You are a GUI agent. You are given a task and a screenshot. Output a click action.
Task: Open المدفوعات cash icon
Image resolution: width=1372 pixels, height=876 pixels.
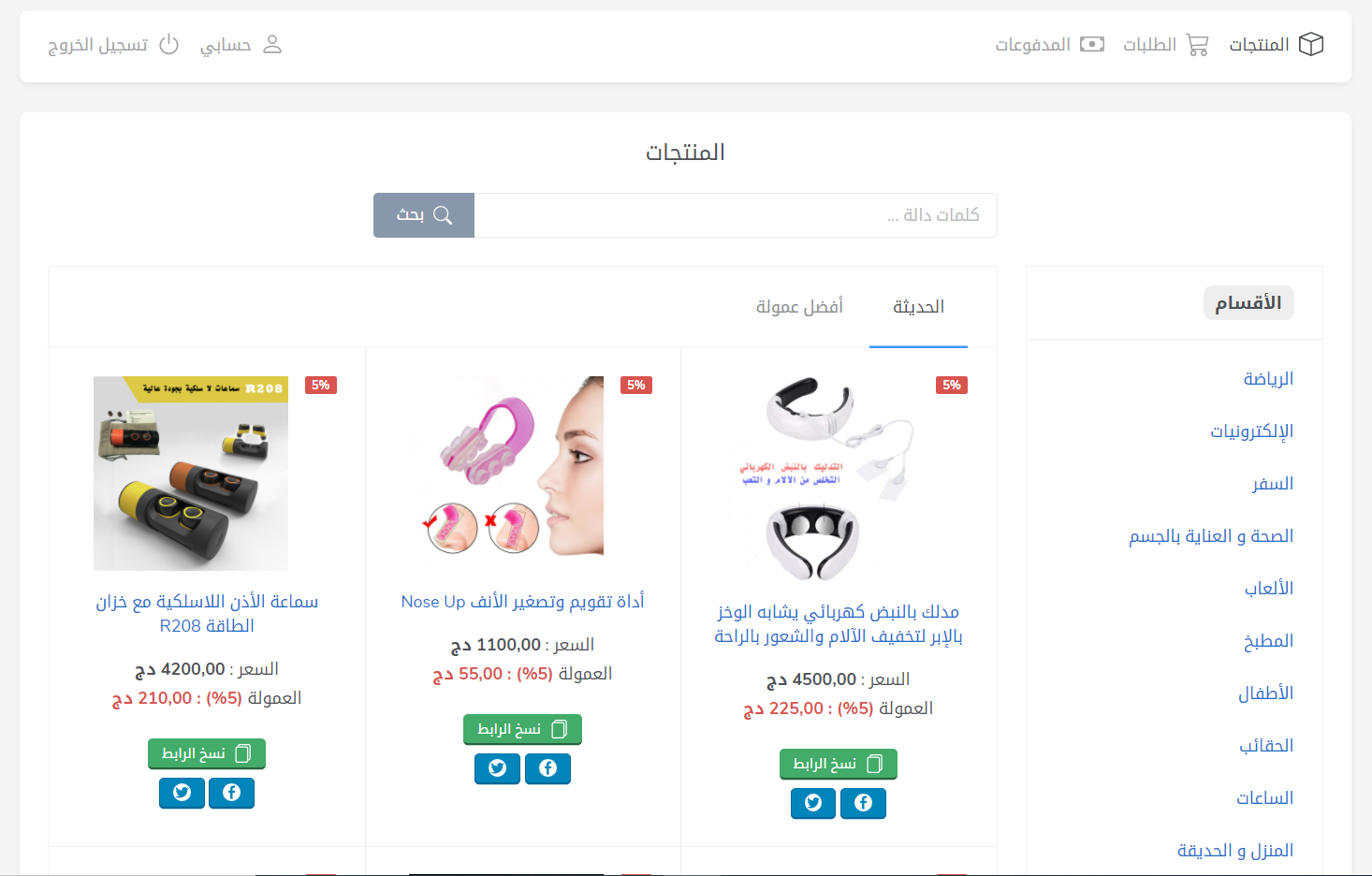1092,44
